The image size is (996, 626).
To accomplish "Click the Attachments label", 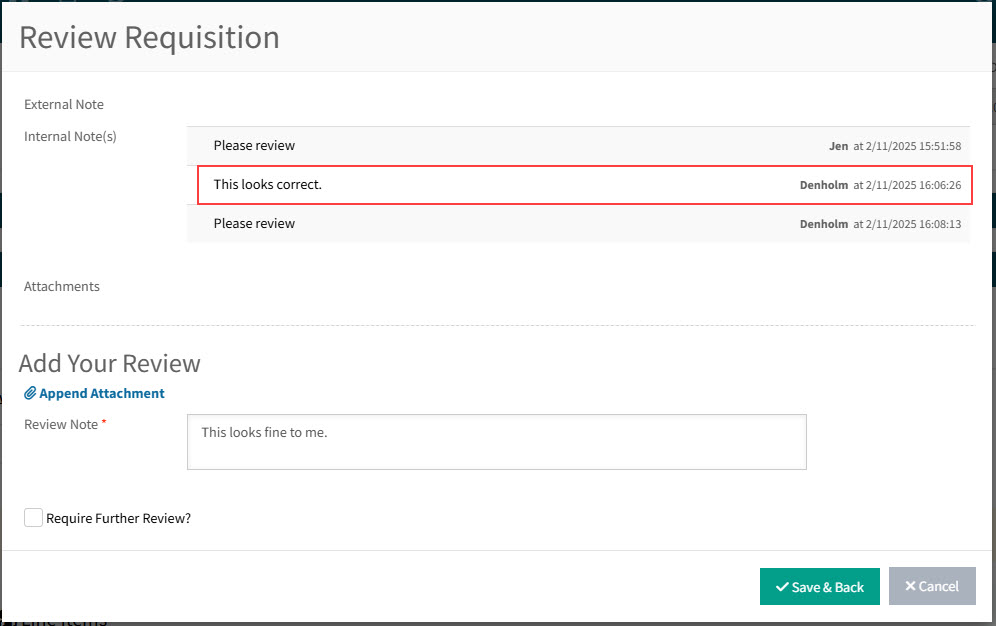I will click(x=62, y=287).
